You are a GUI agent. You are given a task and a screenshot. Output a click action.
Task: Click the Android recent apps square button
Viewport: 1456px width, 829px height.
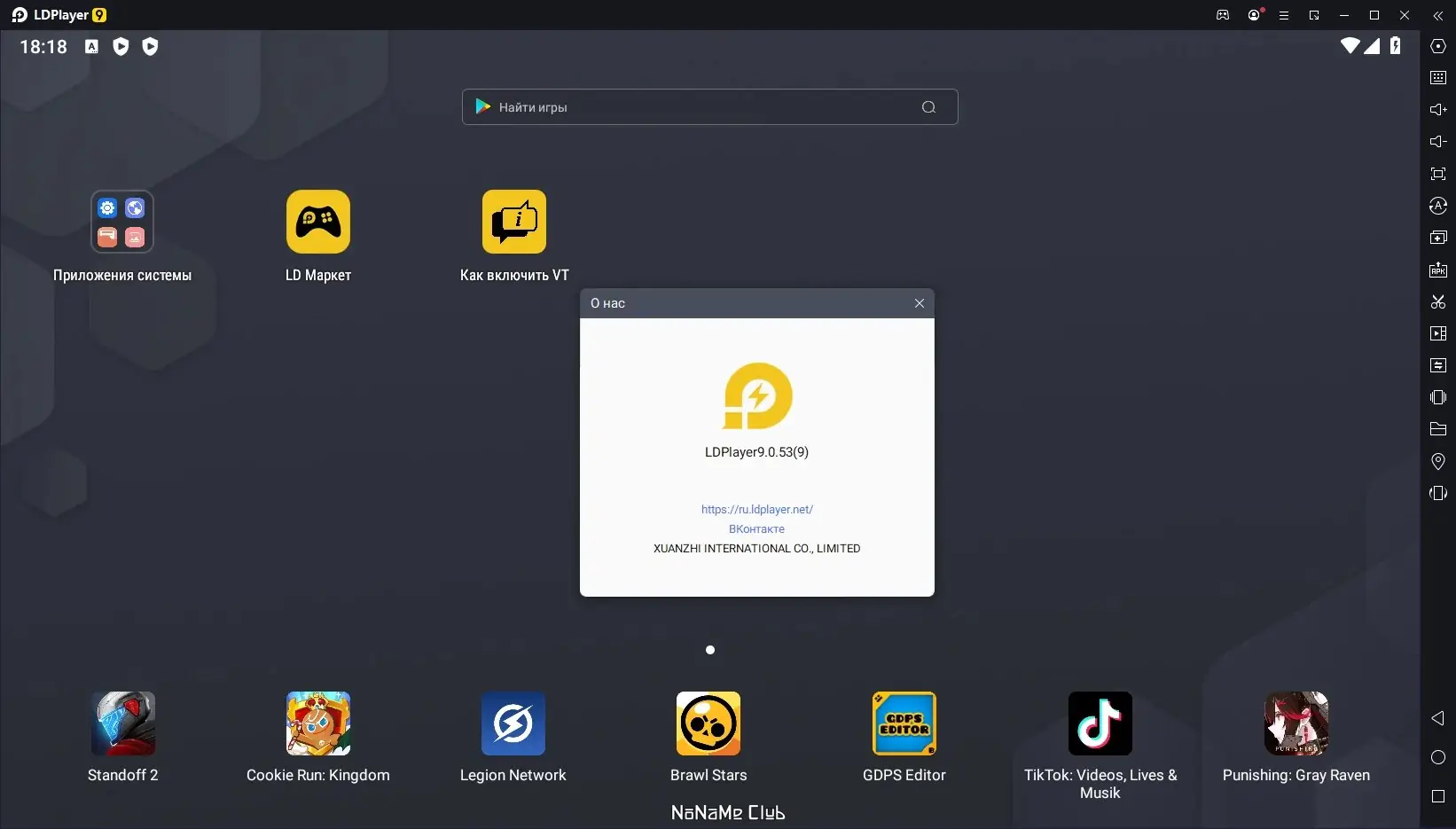pos(1438,796)
